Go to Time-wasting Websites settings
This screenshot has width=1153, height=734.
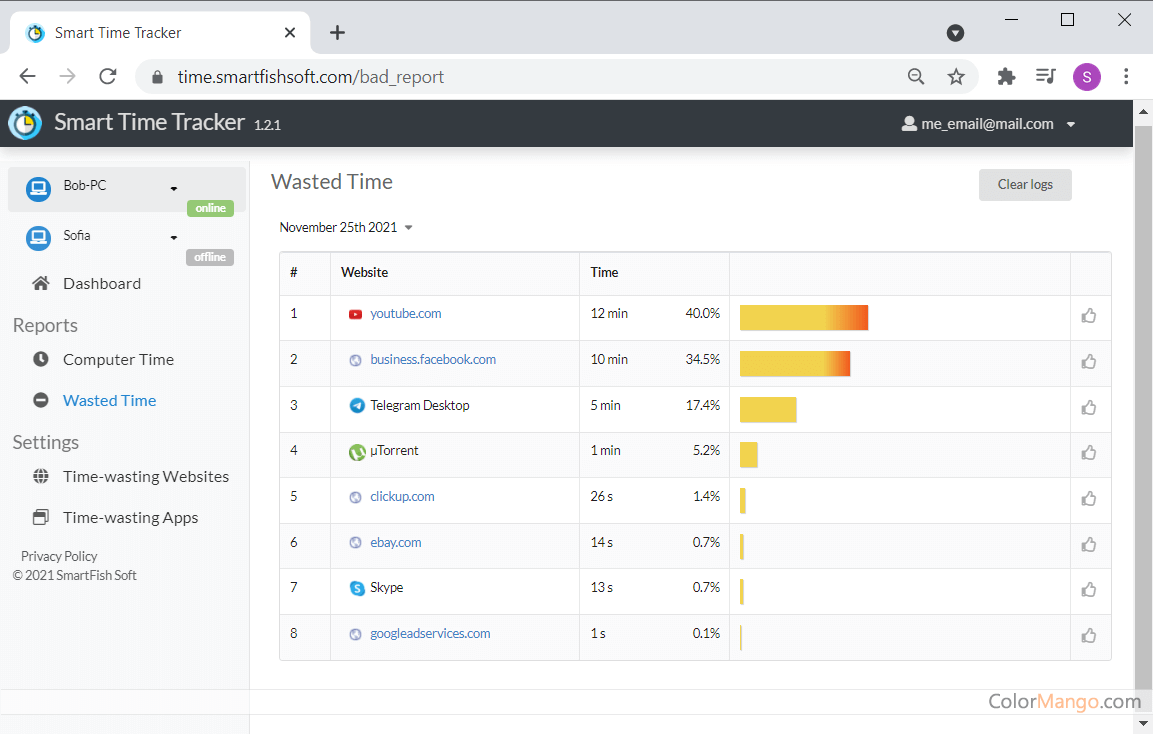(x=145, y=476)
